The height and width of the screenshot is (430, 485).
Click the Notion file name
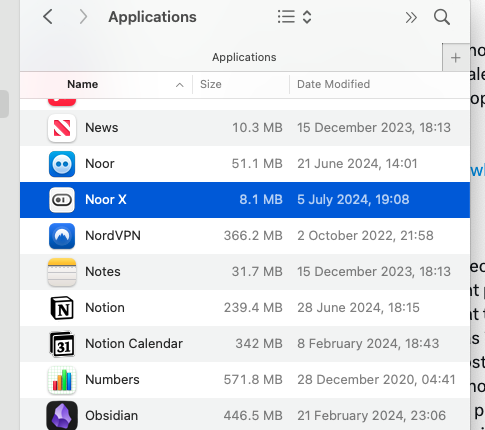point(105,308)
